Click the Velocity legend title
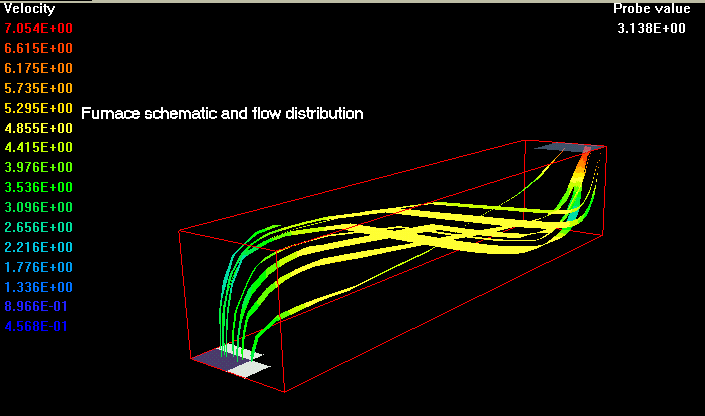 point(29,9)
